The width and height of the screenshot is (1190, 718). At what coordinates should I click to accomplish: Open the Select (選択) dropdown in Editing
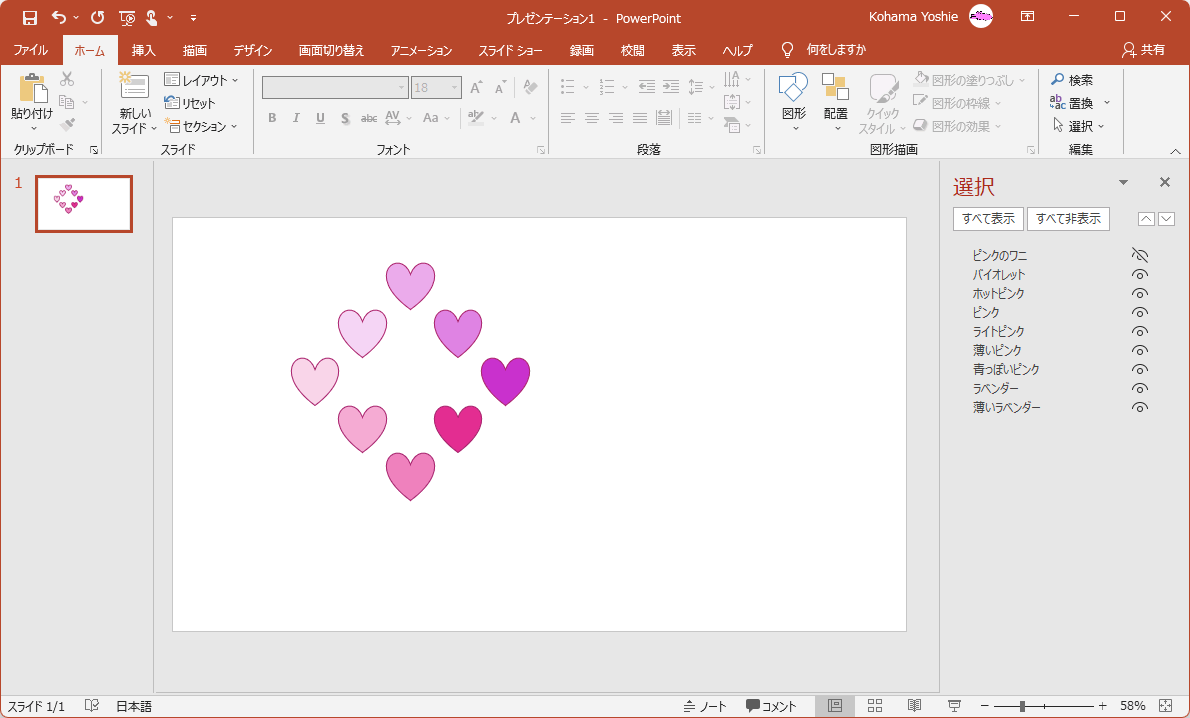point(1079,126)
